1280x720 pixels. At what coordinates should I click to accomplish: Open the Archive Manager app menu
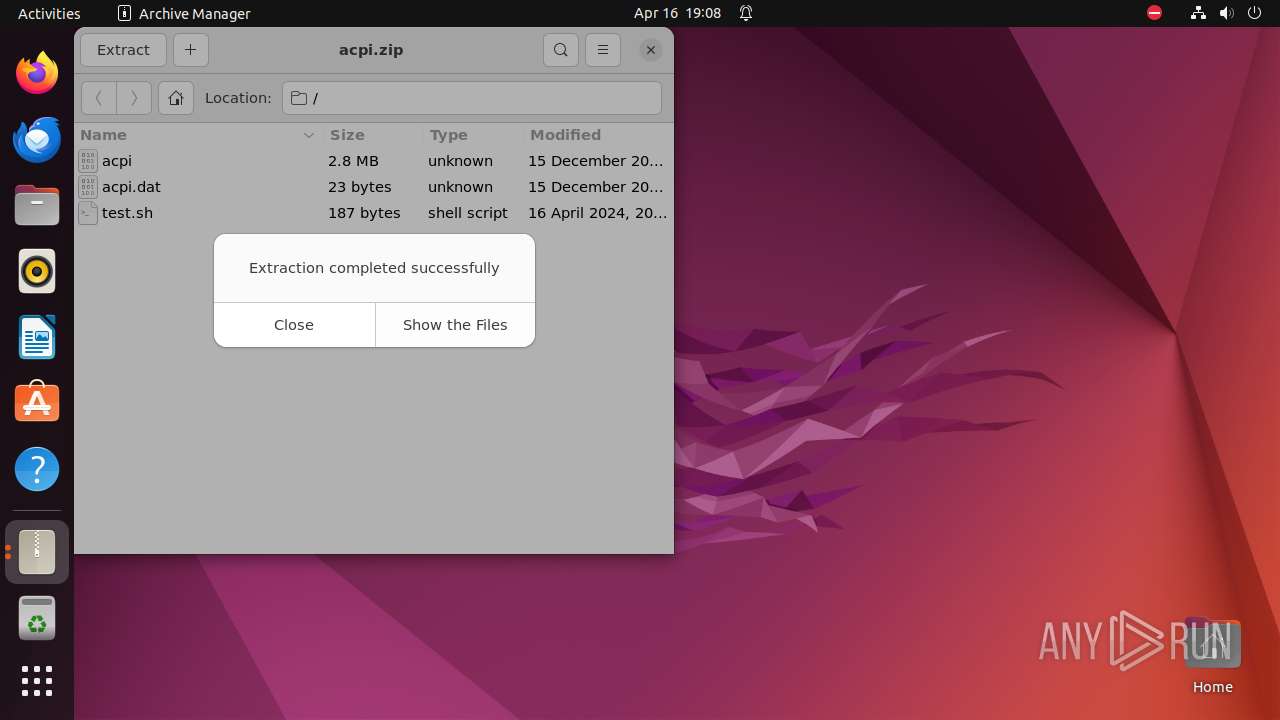point(184,13)
